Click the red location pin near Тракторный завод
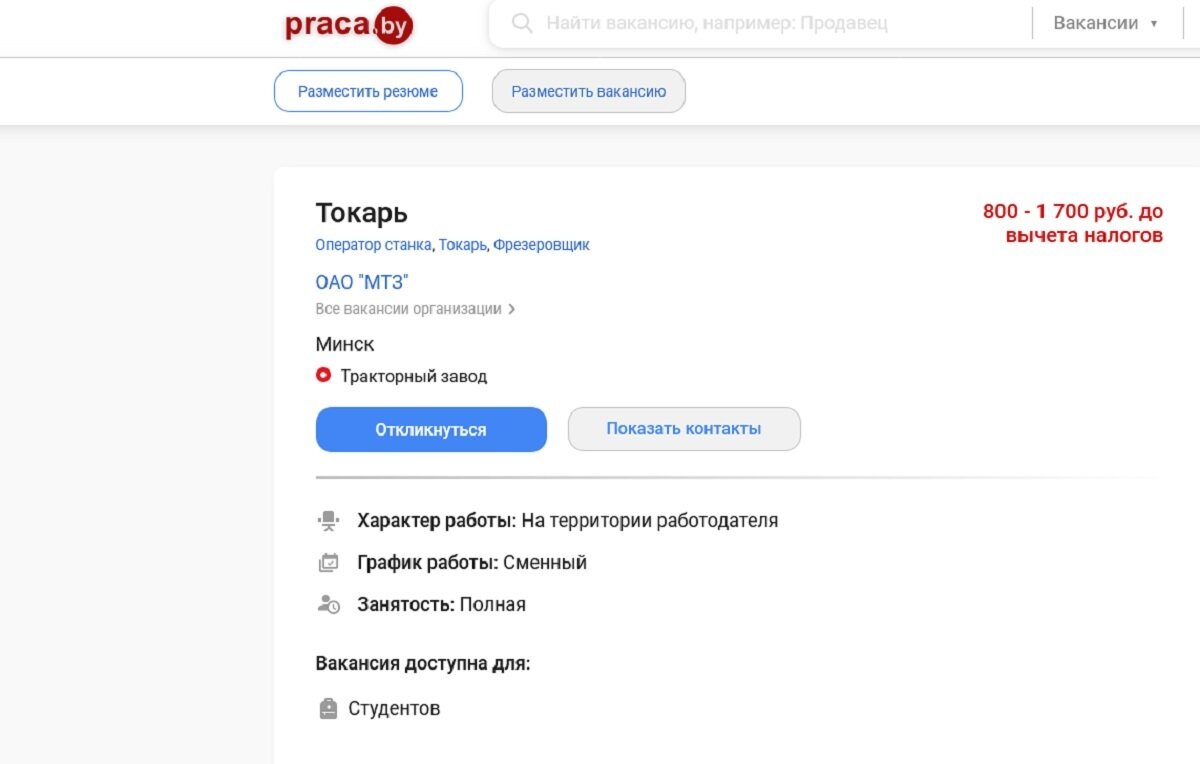This screenshot has height=764, width=1200. pyautogui.click(x=323, y=376)
